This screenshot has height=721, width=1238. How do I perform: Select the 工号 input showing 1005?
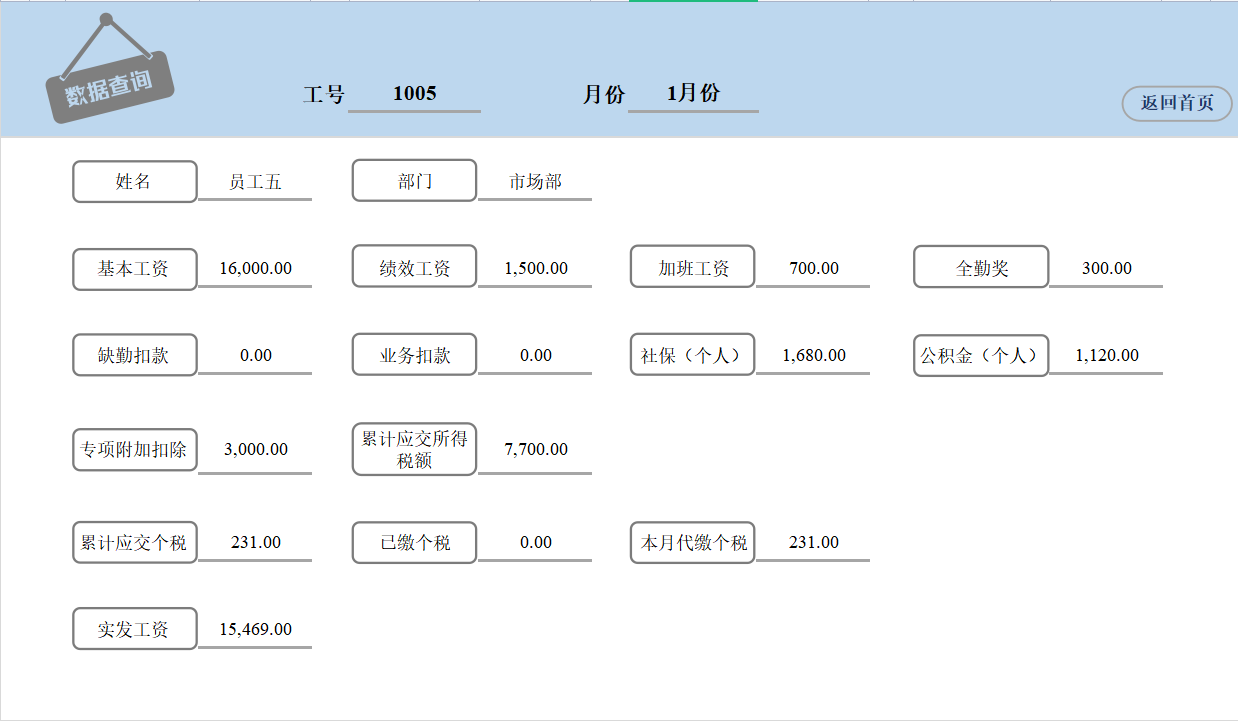pos(413,93)
